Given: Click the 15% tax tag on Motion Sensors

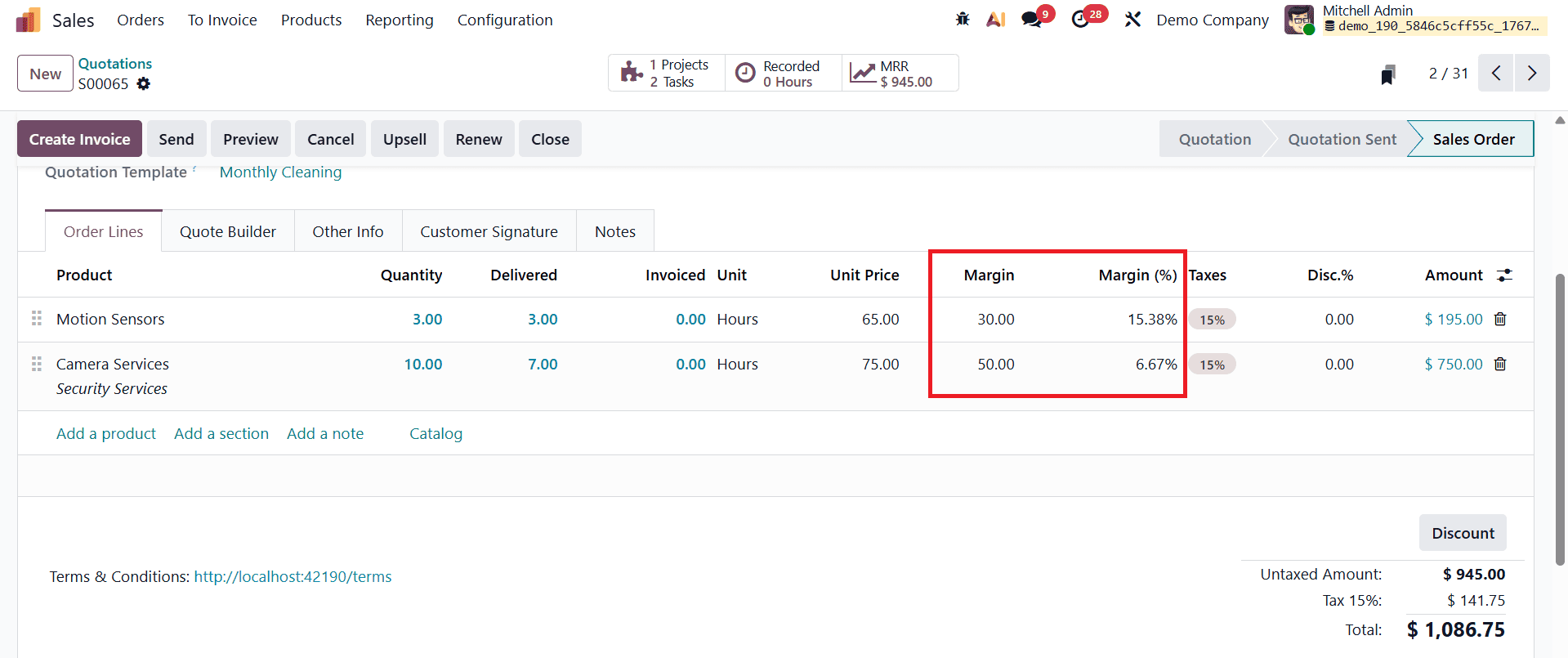Looking at the screenshot, I should [x=1212, y=320].
